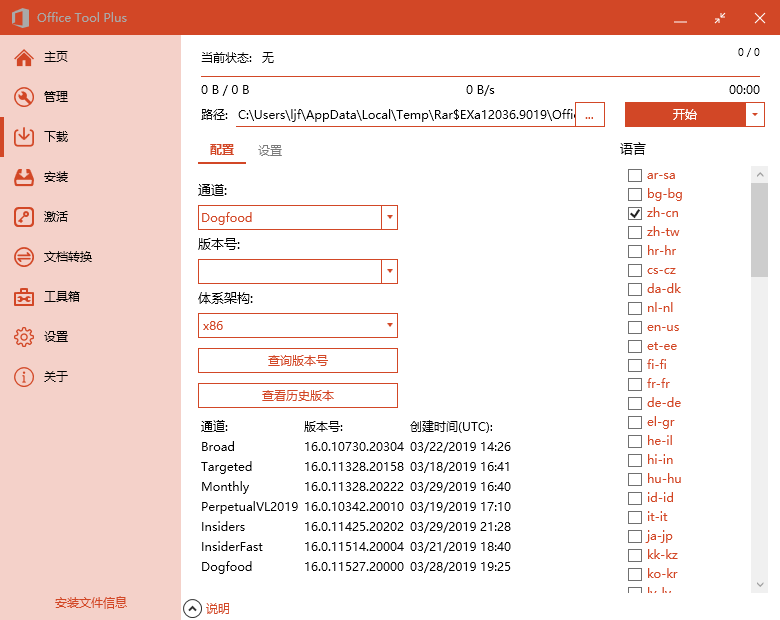Select the 配置 tab
Image resolution: width=780 pixels, height=620 pixels.
pyautogui.click(x=222, y=151)
